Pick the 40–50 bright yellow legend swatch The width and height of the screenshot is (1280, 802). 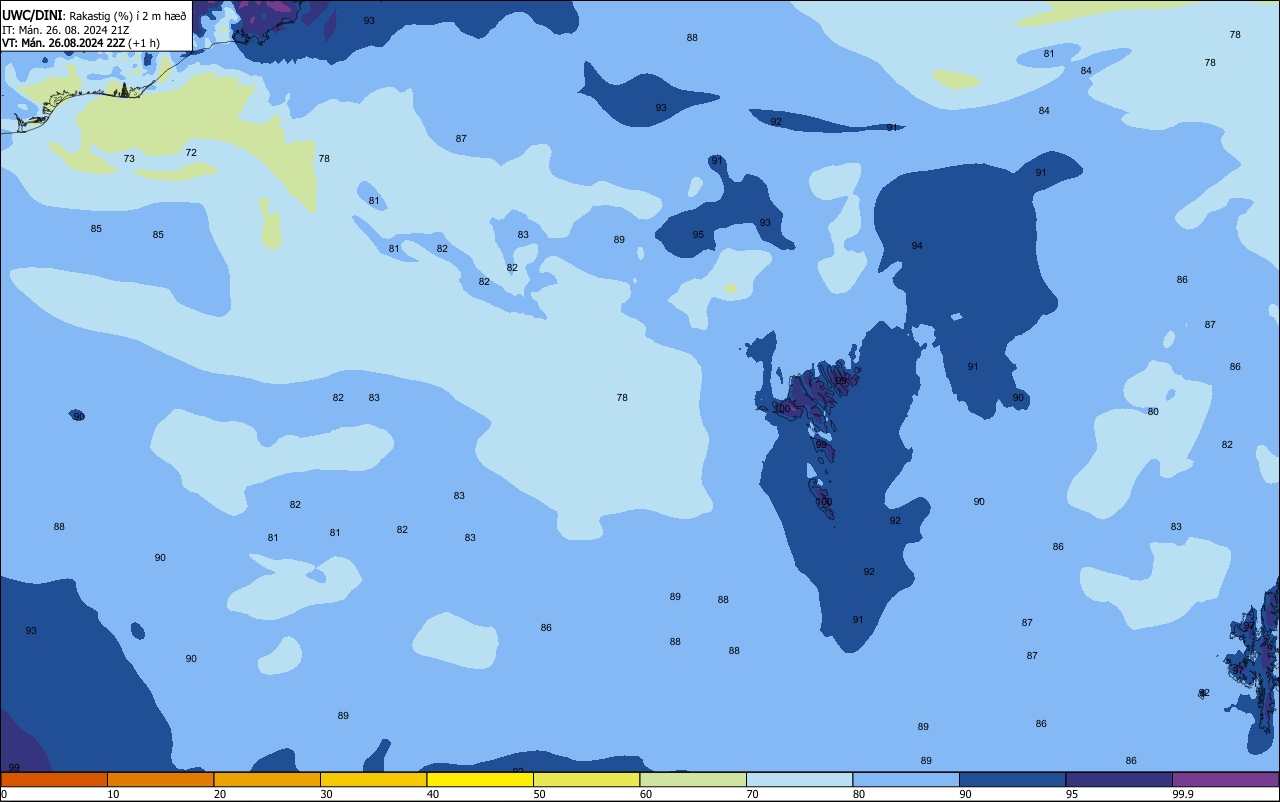[480, 779]
